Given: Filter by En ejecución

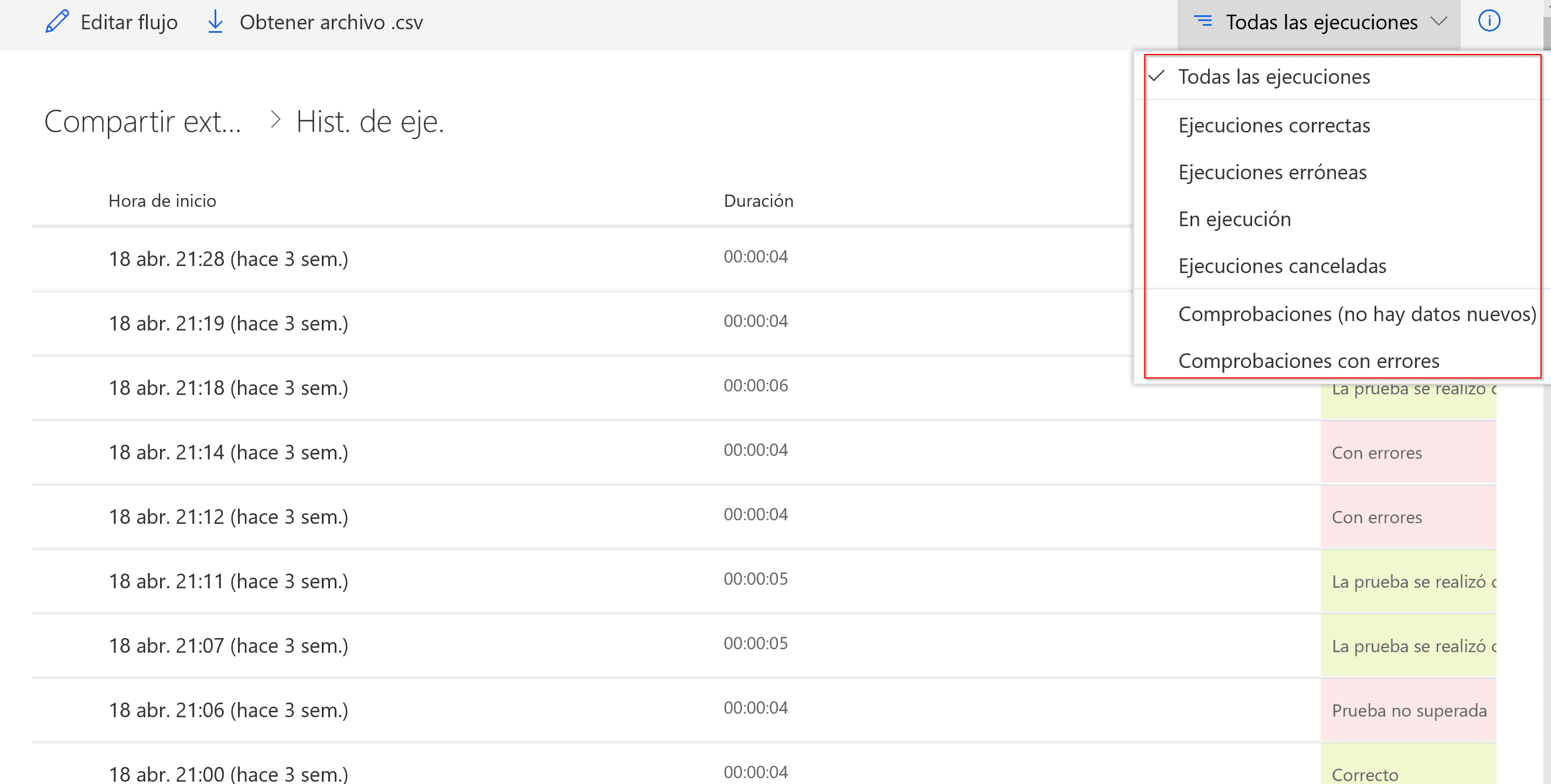Looking at the screenshot, I should [1342, 219].
